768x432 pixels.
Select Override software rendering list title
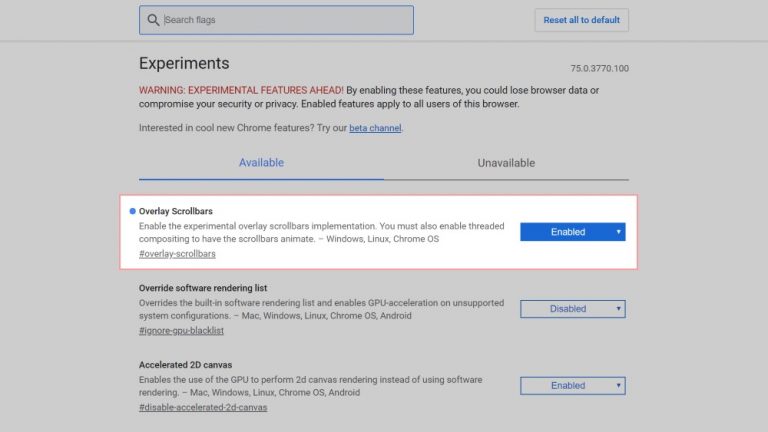point(203,288)
